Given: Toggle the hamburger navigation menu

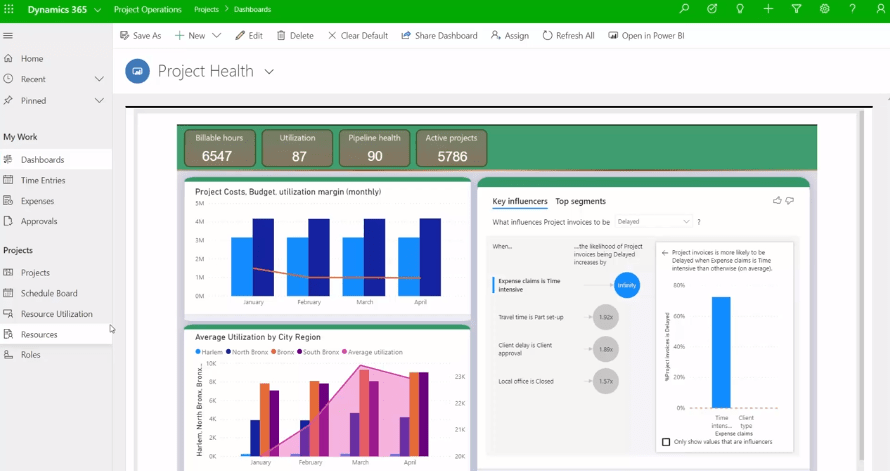Looking at the screenshot, I should [x=8, y=36].
